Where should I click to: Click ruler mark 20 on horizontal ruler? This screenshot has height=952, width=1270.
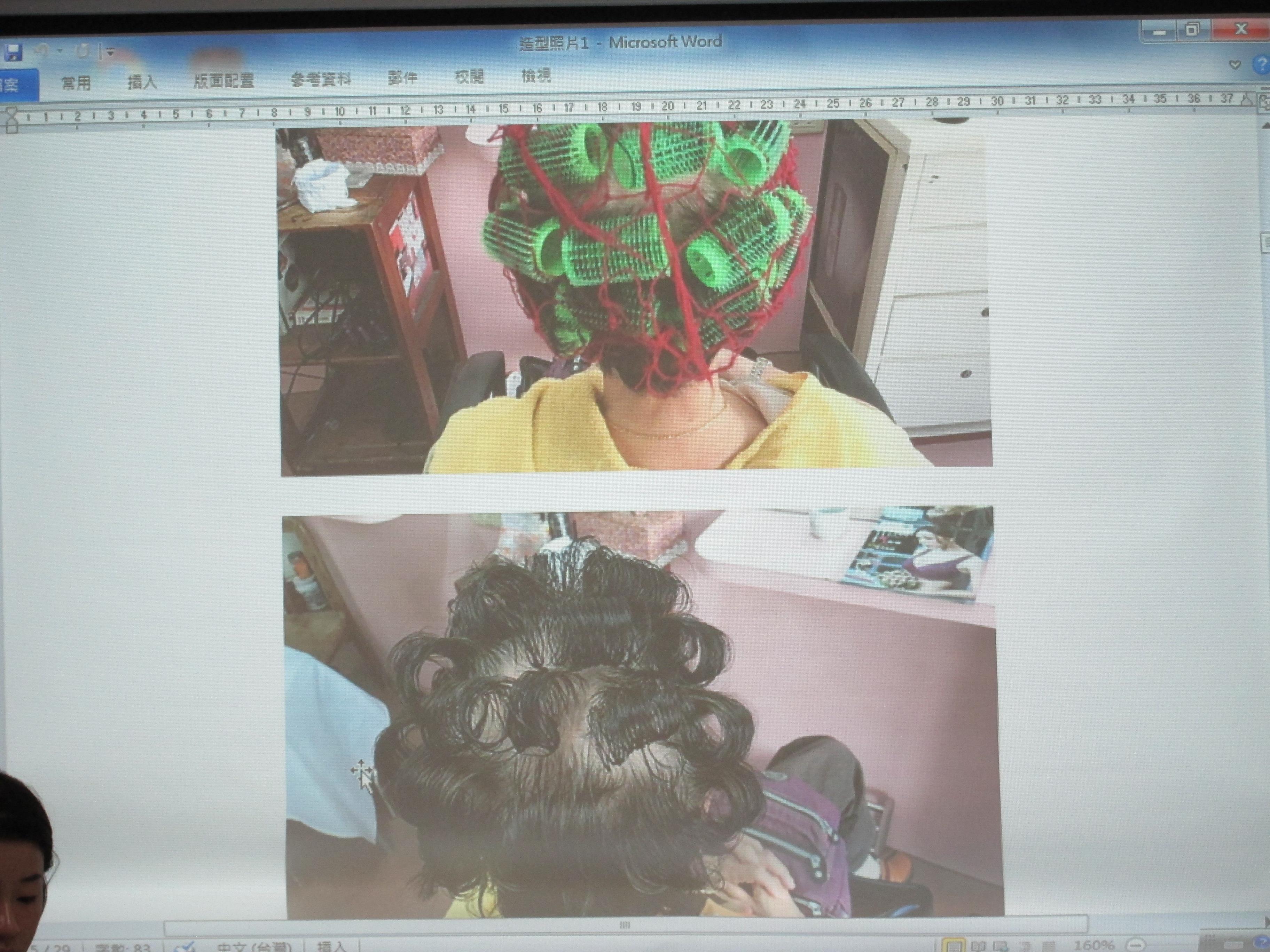point(667,105)
